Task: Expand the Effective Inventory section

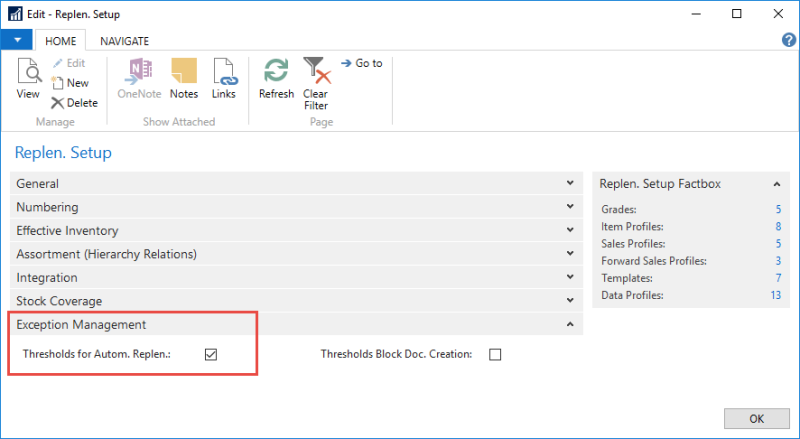Action: [x=570, y=231]
